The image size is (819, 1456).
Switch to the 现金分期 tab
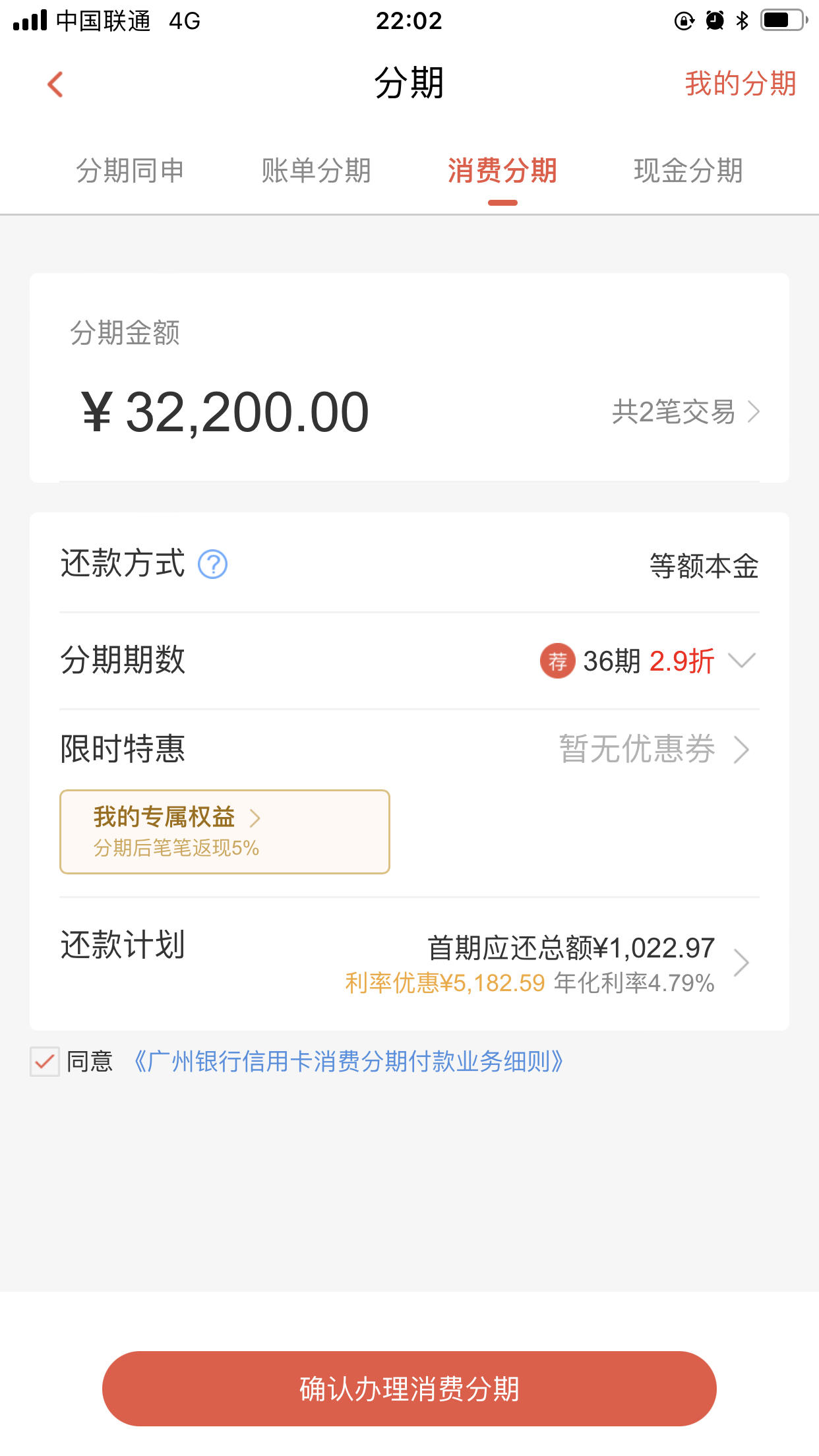pos(688,171)
